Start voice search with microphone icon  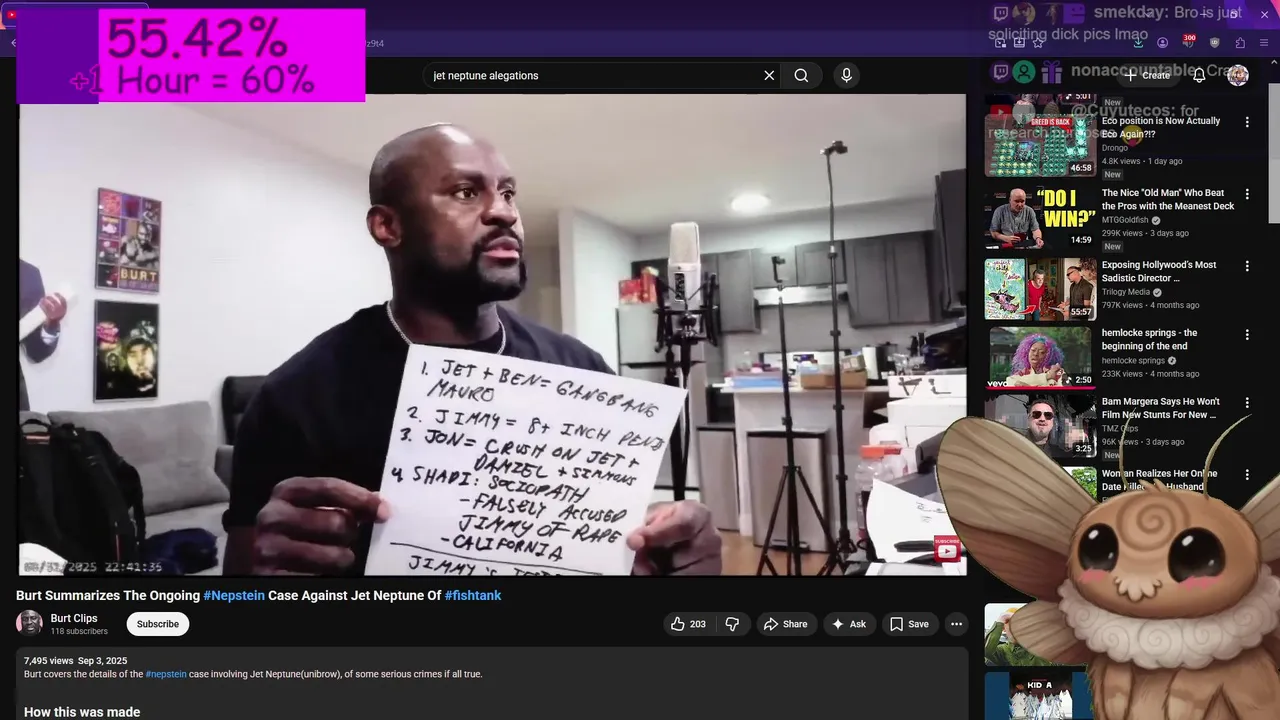846,75
